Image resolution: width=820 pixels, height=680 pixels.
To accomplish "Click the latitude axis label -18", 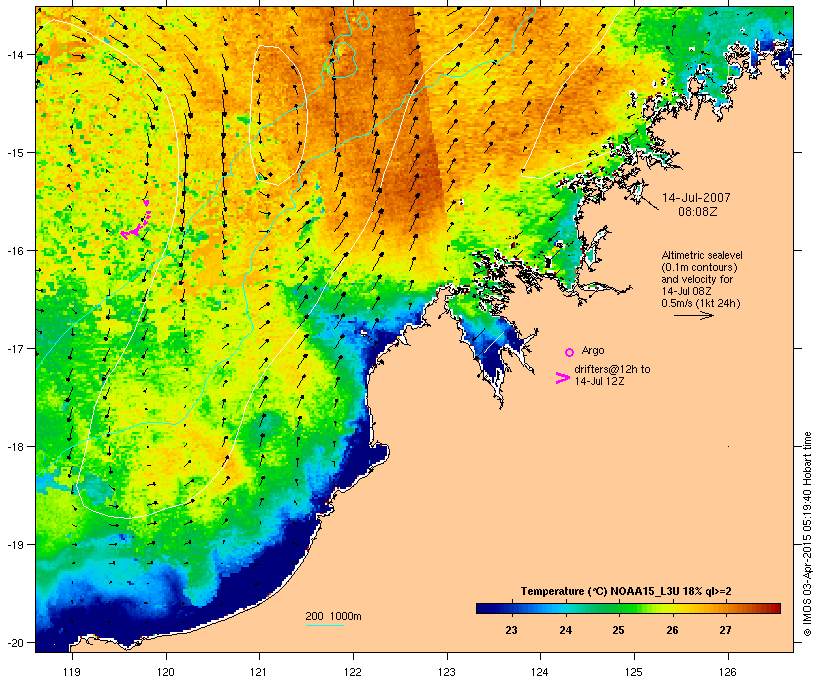I will point(14,447).
